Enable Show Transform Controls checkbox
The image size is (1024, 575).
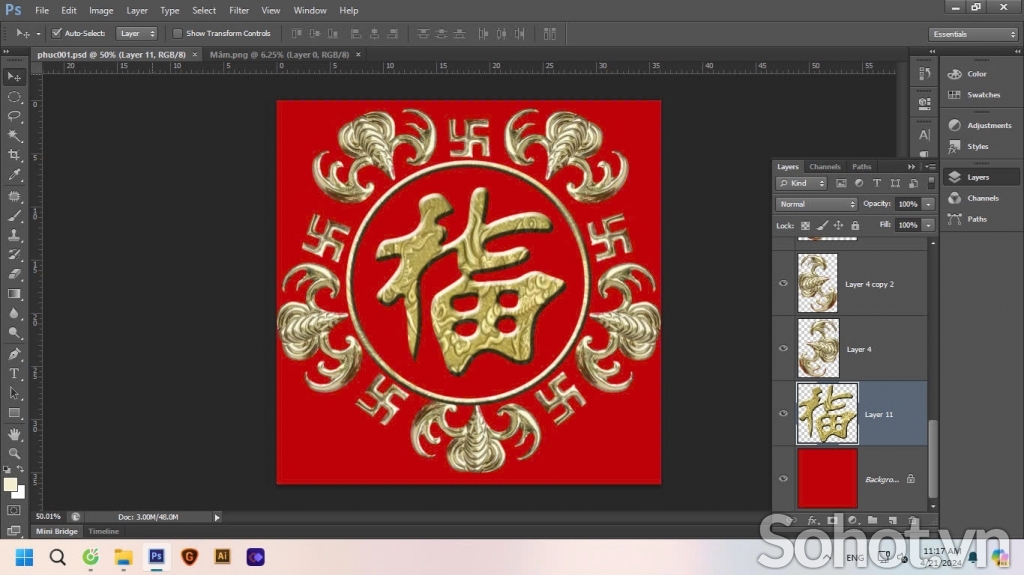click(x=177, y=33)
